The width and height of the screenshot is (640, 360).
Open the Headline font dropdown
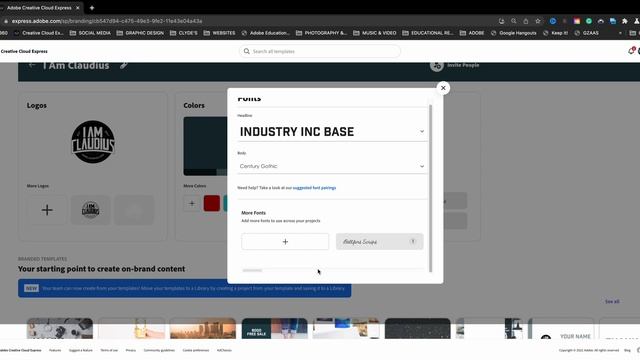click(332, 131)
